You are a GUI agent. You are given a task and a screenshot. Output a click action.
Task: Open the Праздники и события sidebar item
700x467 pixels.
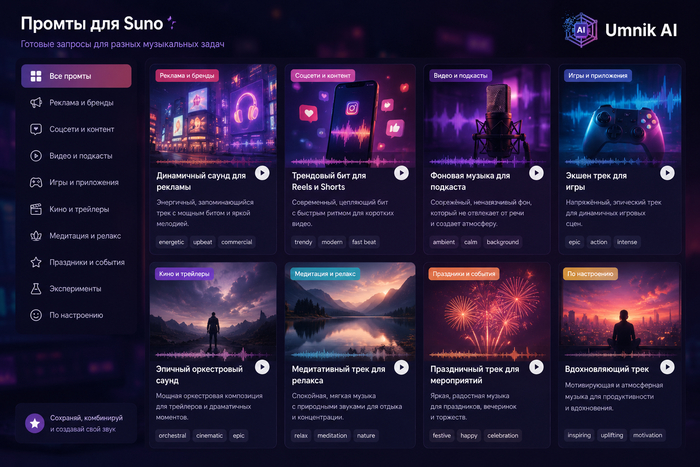(x=76, y=262)
